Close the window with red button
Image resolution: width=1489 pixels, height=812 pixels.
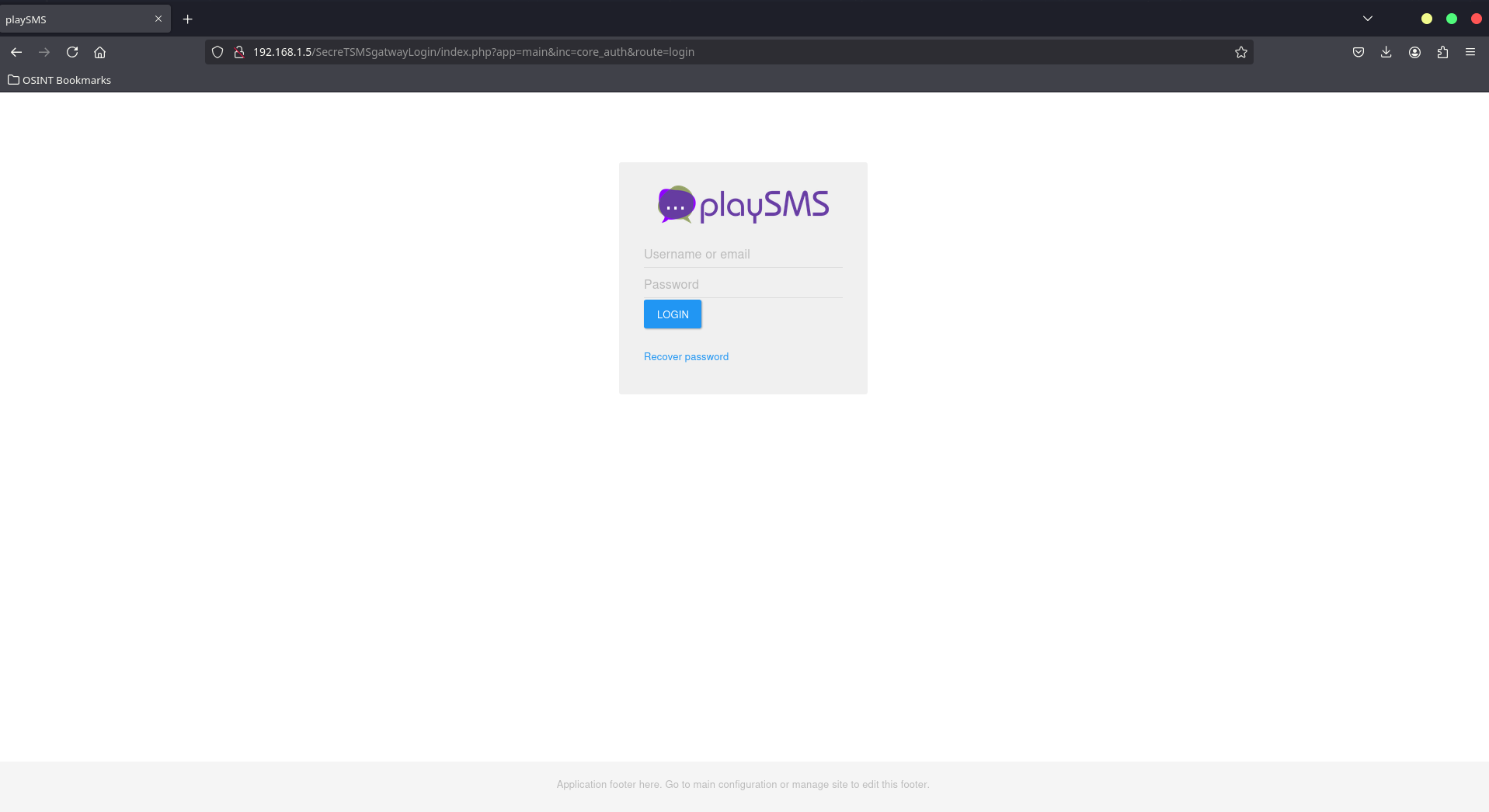[1477, 19]
